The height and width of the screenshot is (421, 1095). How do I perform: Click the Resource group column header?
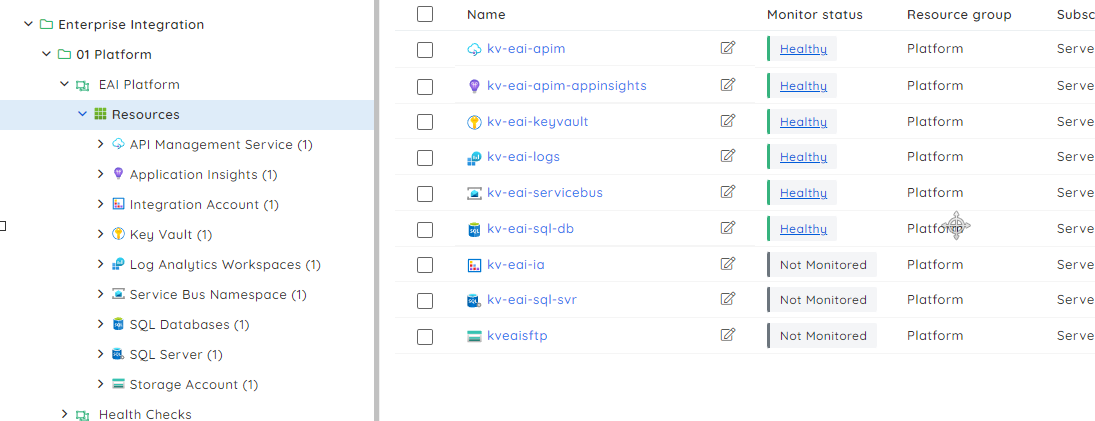(x=959, y=15)
